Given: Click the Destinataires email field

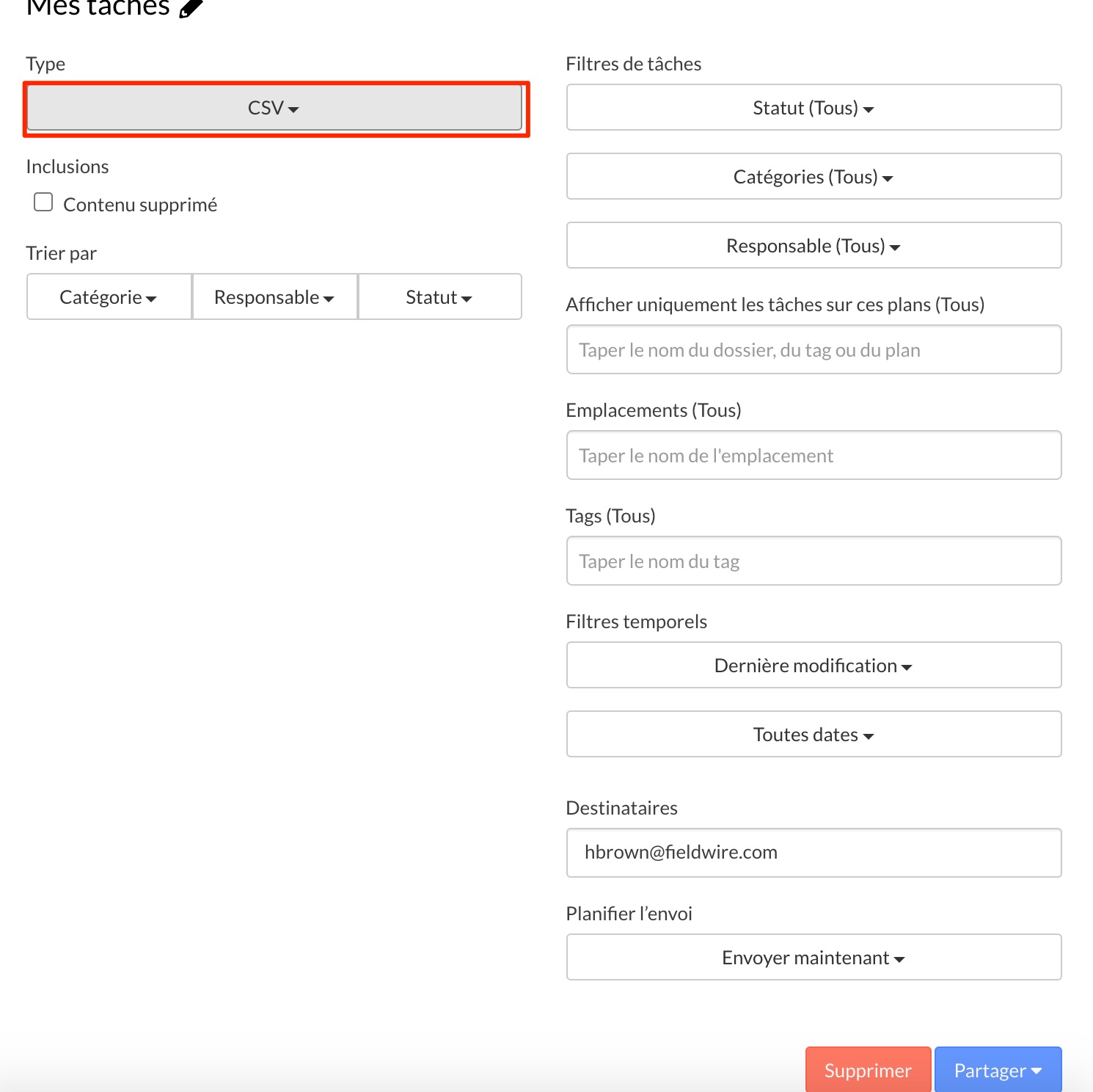Looking at the screenshot, I should (813, 853).
